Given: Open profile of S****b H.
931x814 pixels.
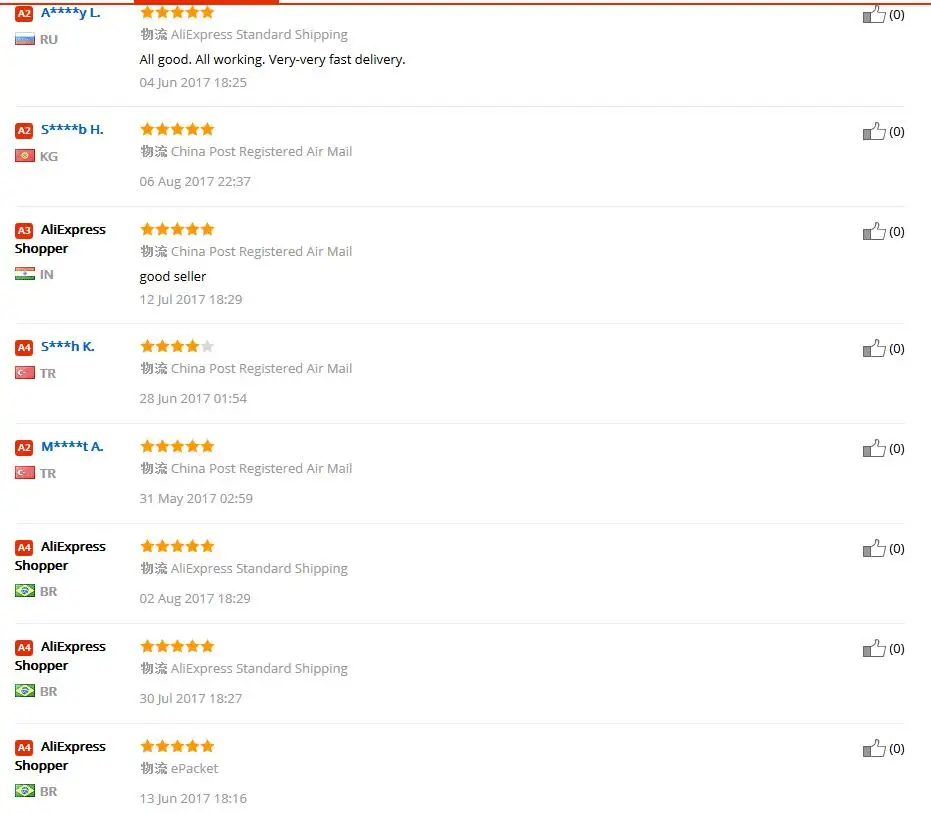Looking at the screenshot, I should (x=72, y=129).
